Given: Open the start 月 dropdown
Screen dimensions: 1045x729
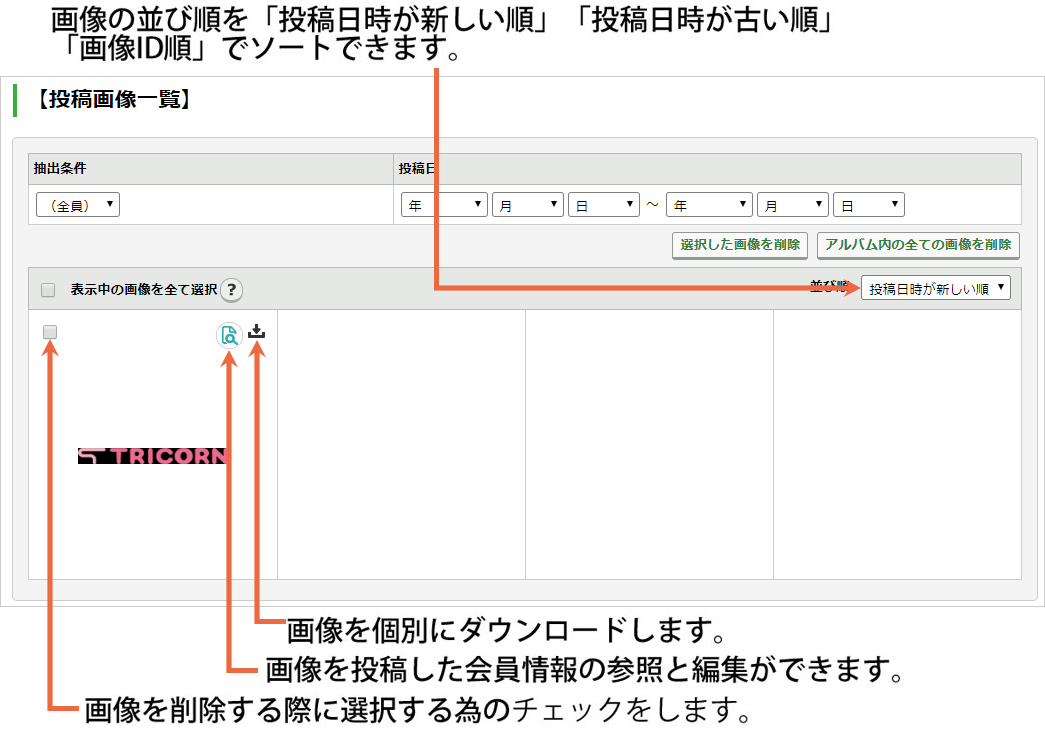Looking at the screenshot, I should point(528,205).
